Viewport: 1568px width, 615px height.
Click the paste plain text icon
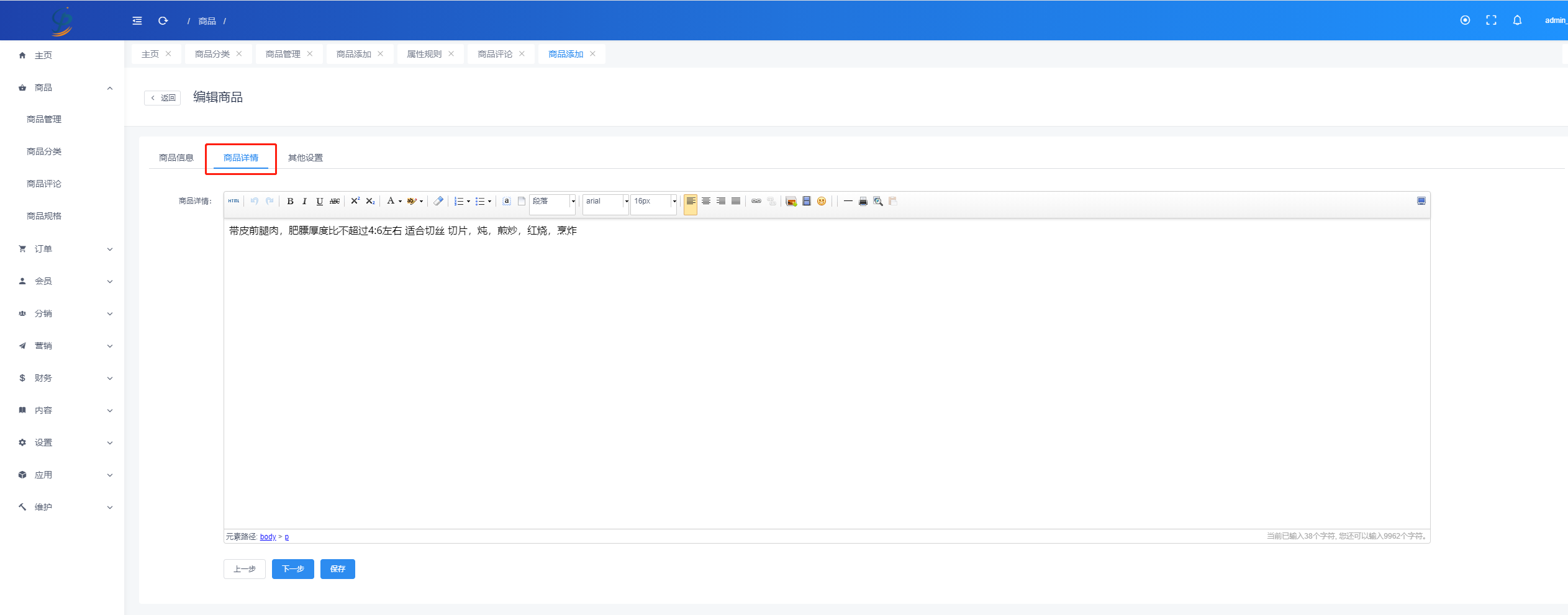coord(893,201)
